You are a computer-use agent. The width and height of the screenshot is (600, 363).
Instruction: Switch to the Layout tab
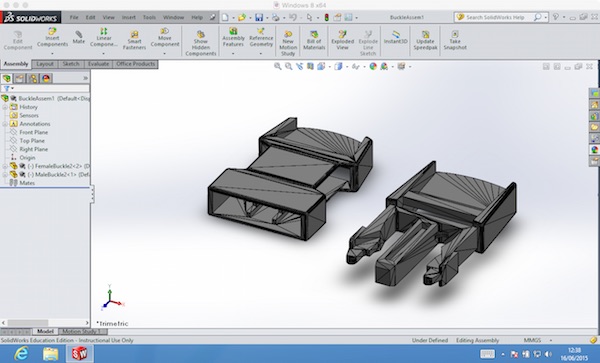click(x=45, y=64)
